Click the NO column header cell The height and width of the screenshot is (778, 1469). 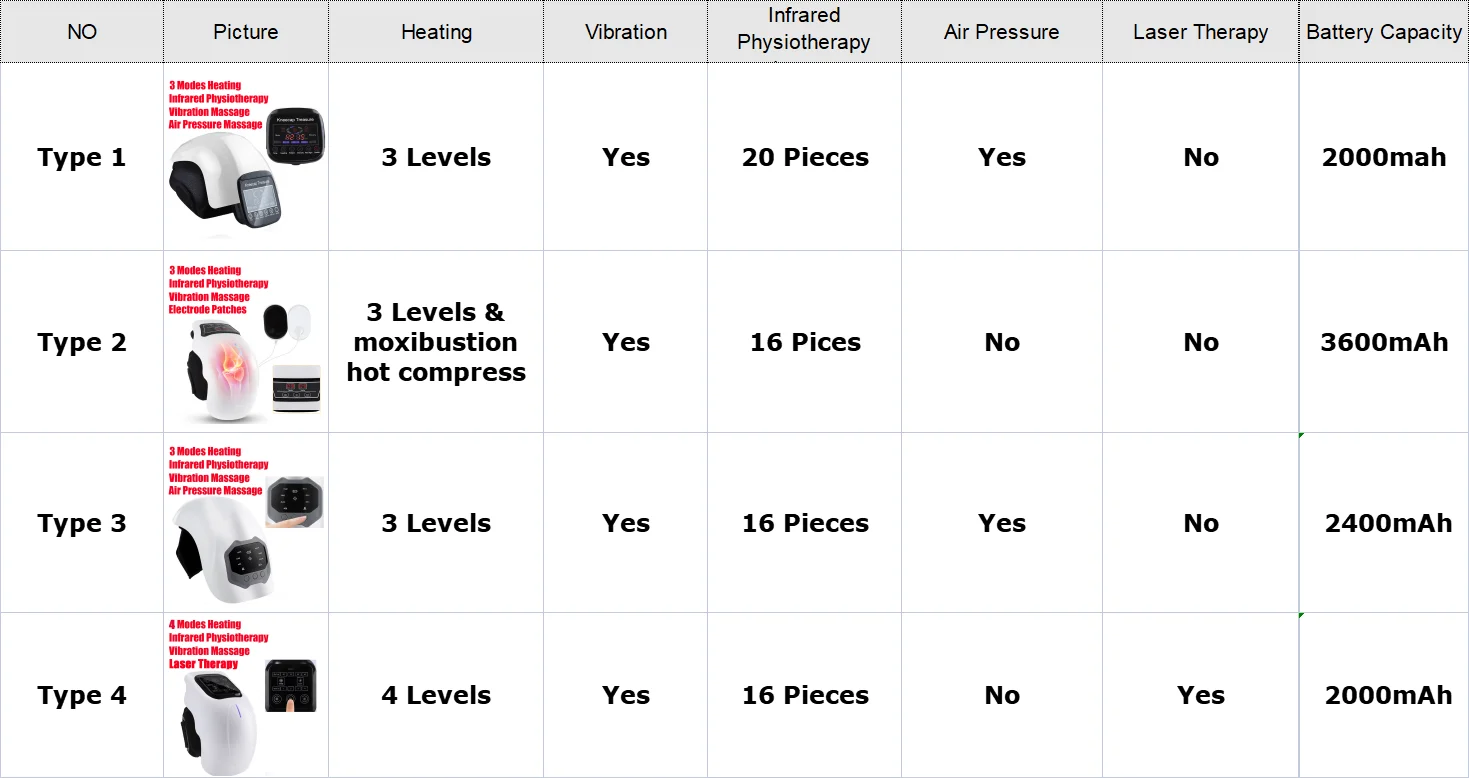(82, 32)
